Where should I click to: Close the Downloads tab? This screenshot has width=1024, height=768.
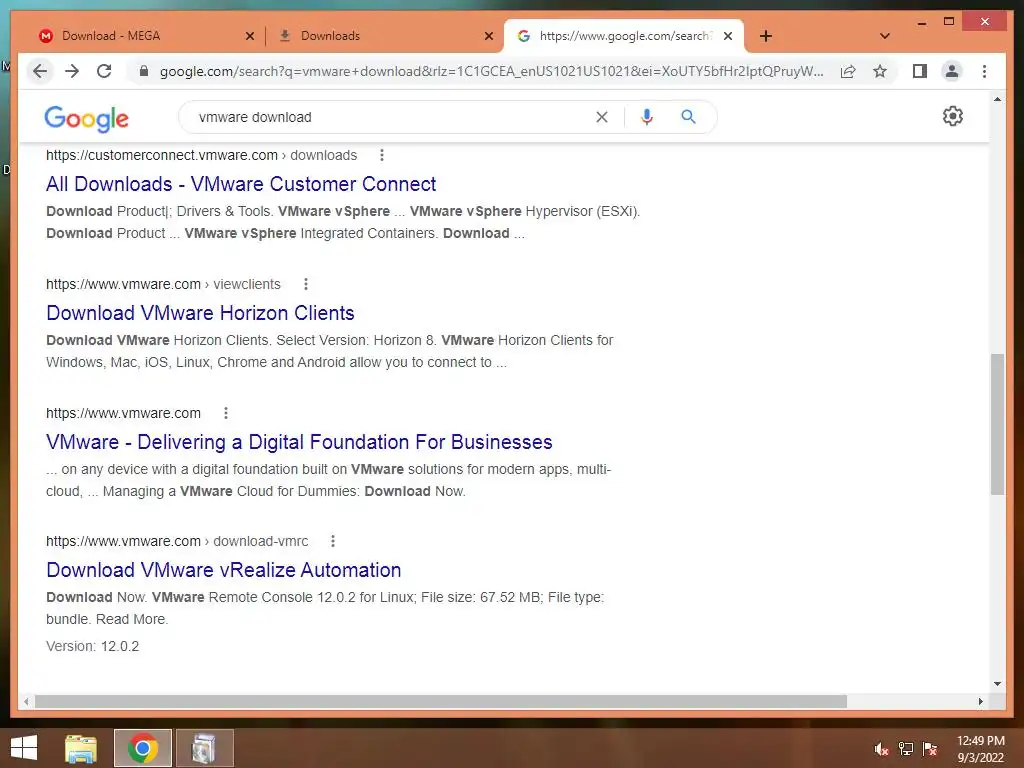[x=488, y=36]
